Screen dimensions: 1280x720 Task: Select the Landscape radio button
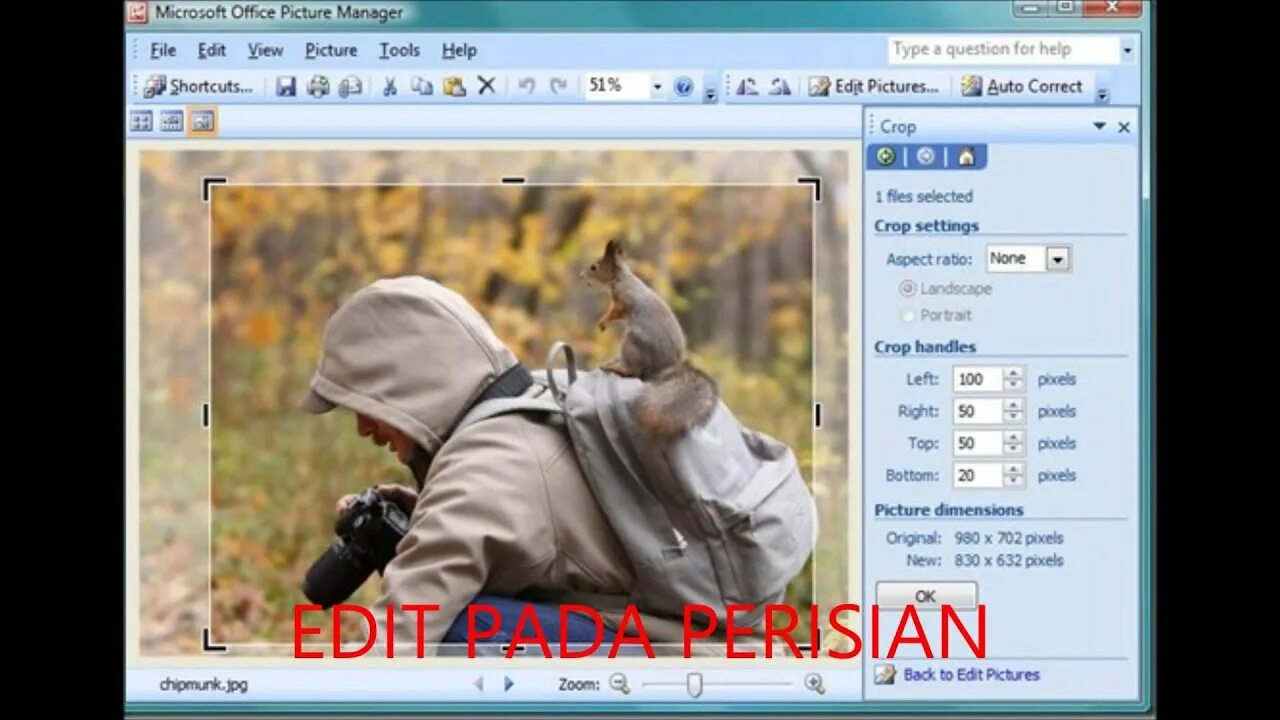click(x=908, y=288)
